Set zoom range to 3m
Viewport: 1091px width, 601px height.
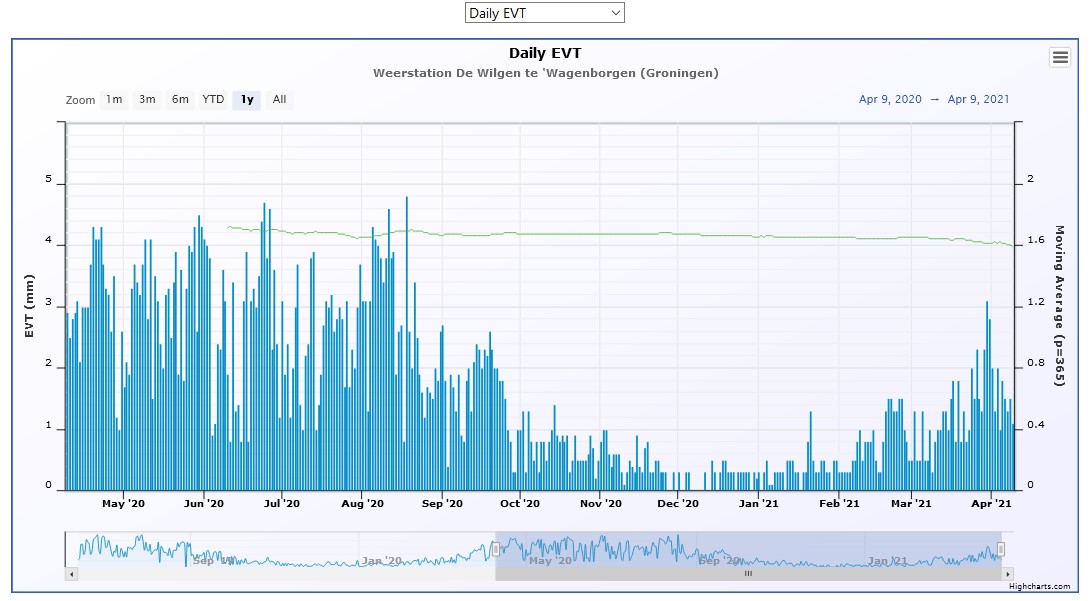coord(147,99)
